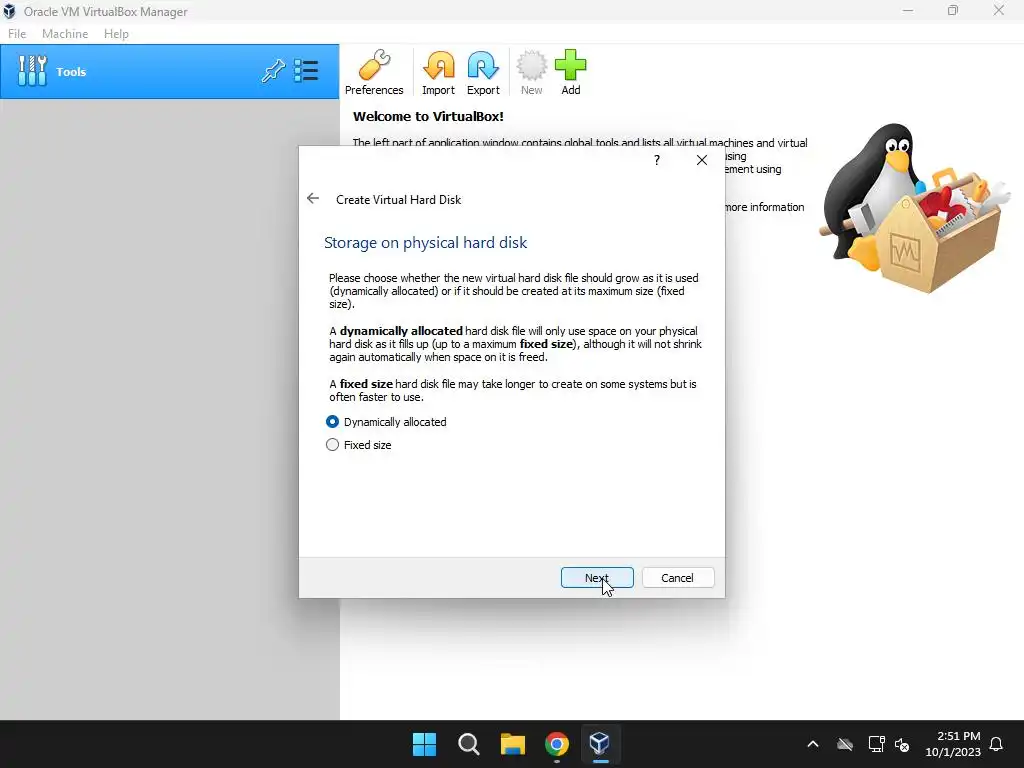Click the muted volume tray icon

tap(903, 744)
